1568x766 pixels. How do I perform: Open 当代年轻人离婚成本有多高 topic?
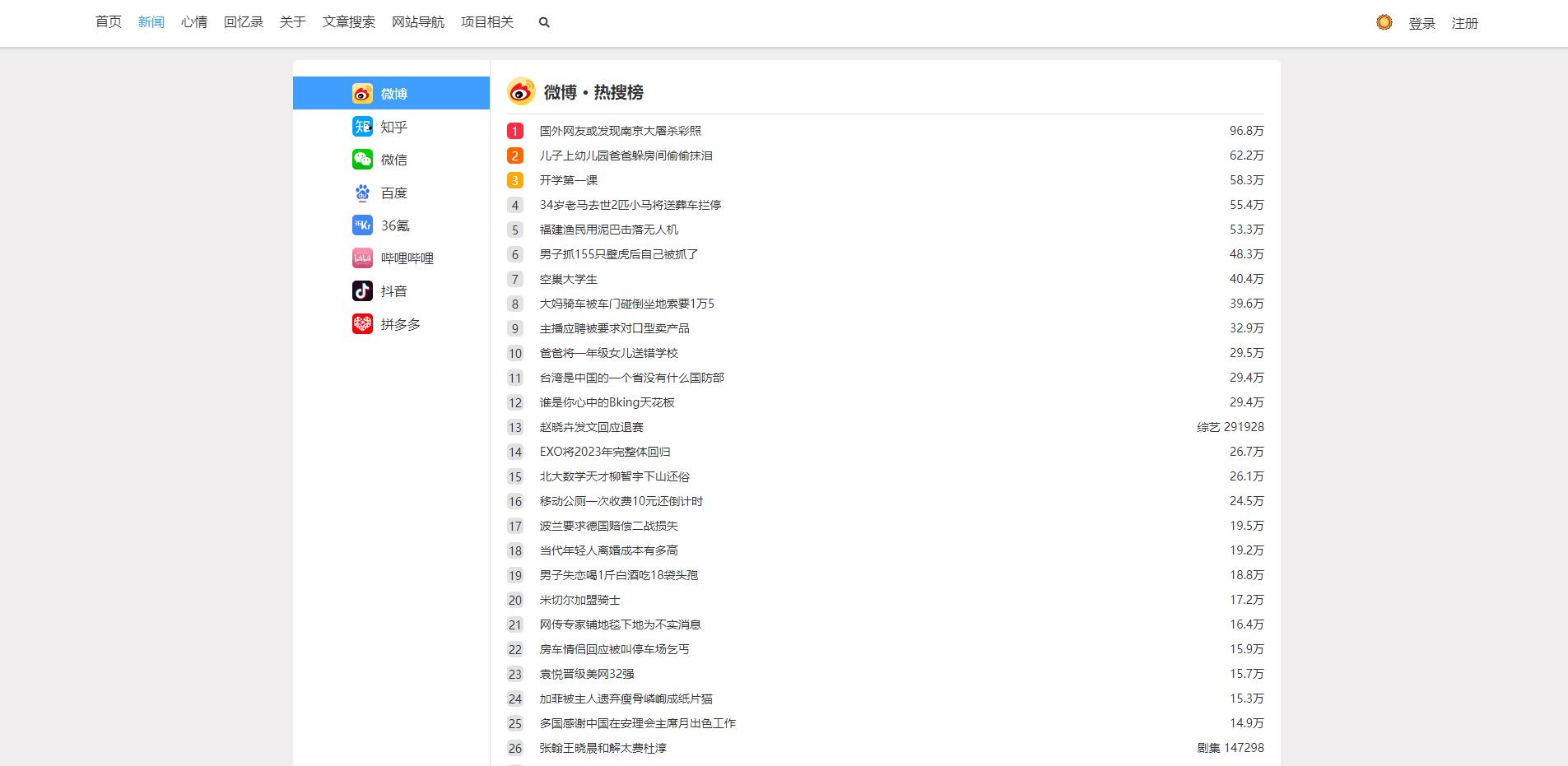pyautogui.click(x=609, y=550)
